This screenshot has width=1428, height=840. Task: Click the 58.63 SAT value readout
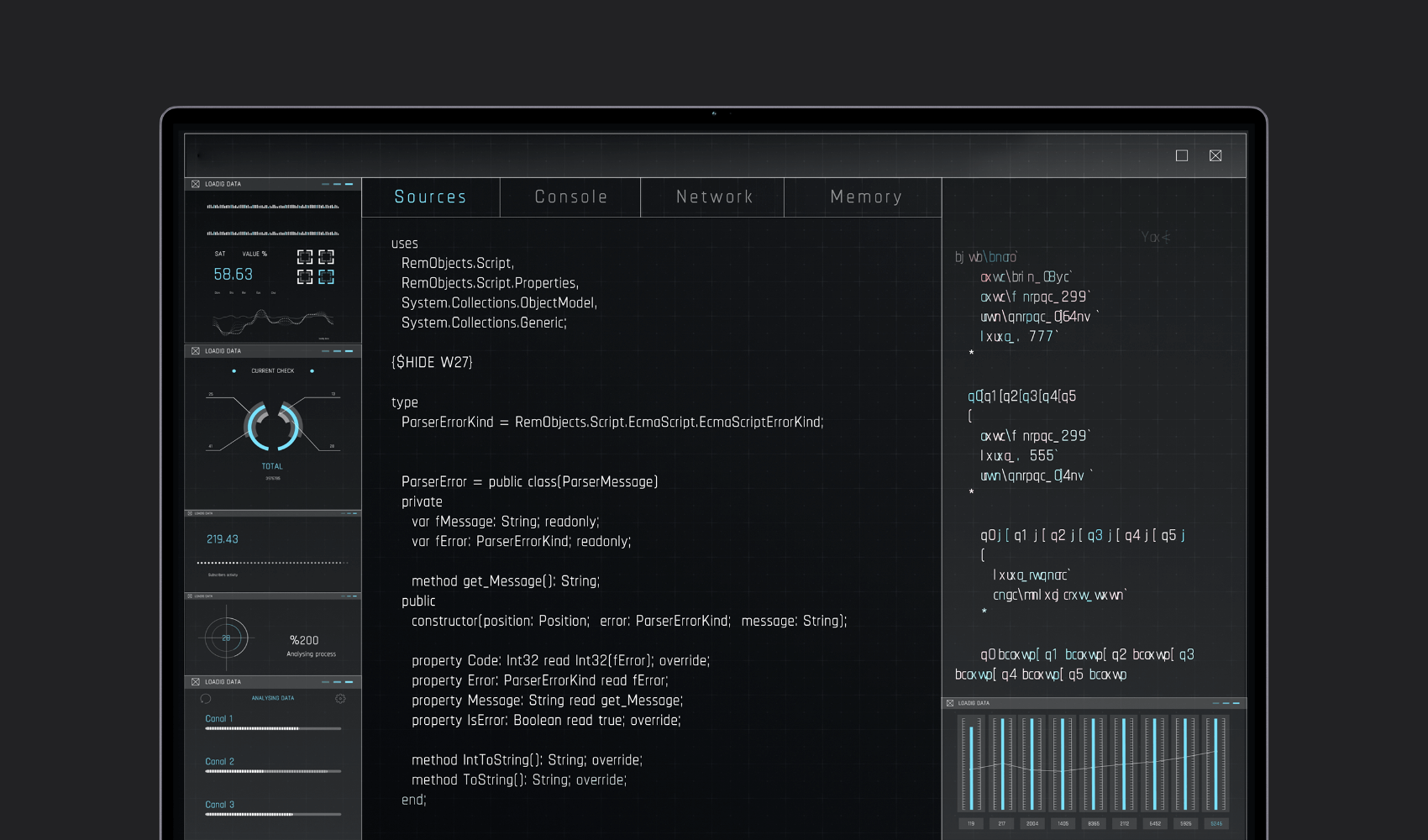(x=233, y=275)
